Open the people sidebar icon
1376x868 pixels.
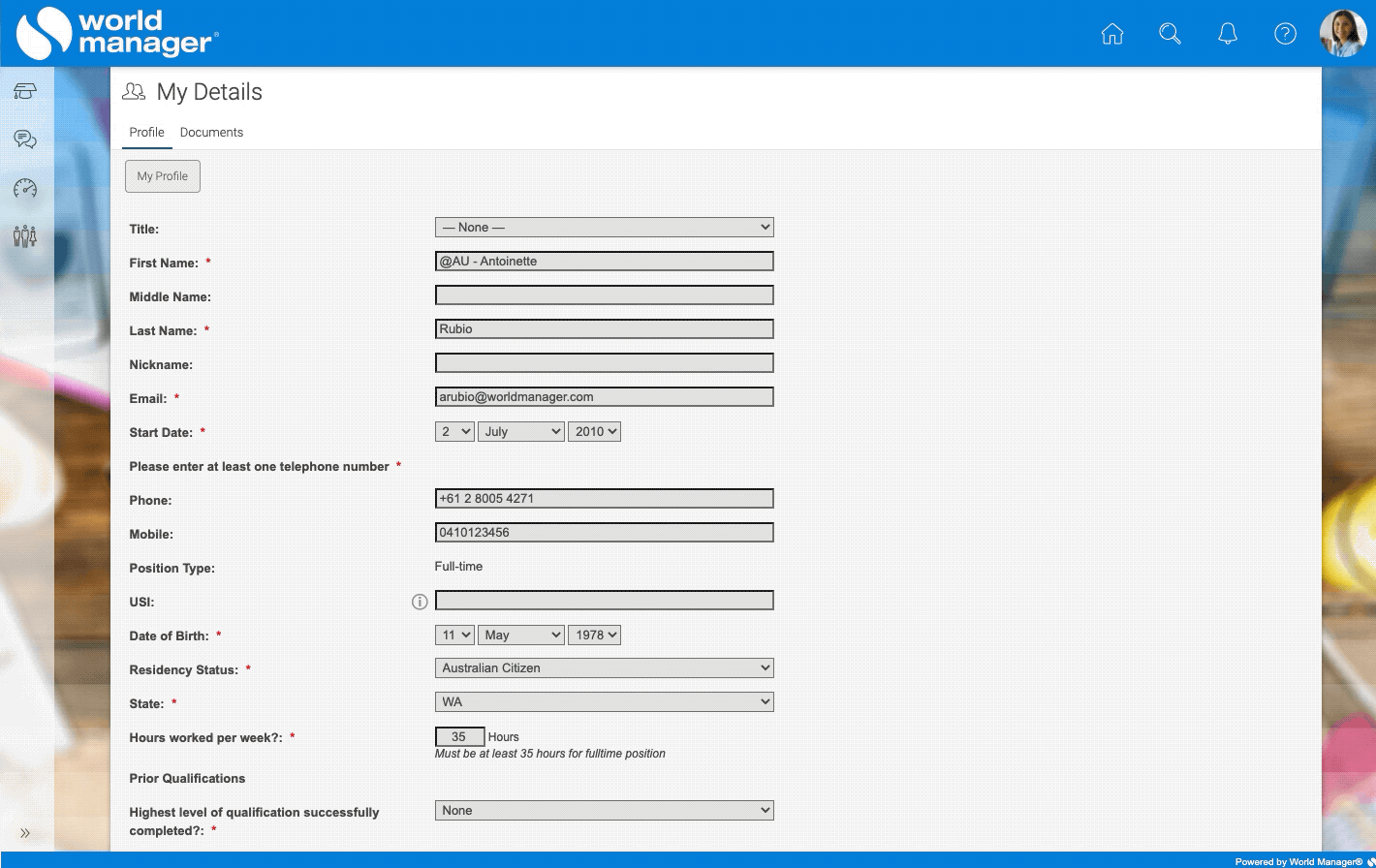tap(25, 235)
